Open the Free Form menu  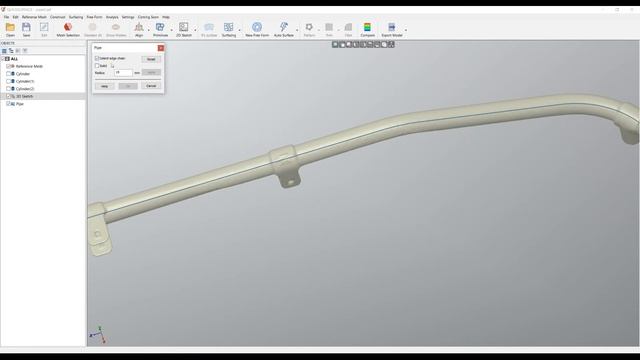click(x=94, y=17)
